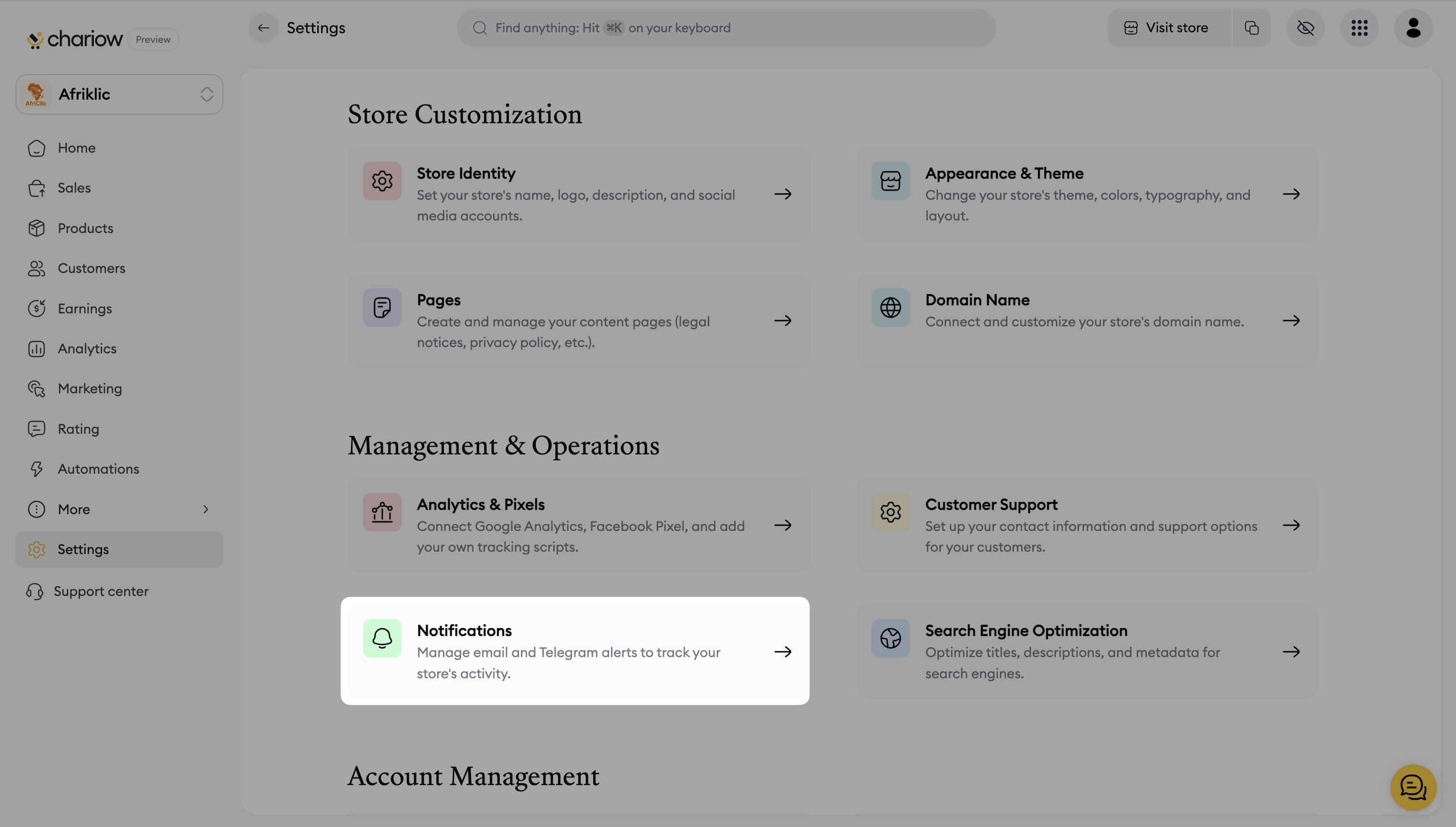The width and height of the screenshot is (1456, 827).
Task: Click the Visit store button
Action: tap(1168, 28)
